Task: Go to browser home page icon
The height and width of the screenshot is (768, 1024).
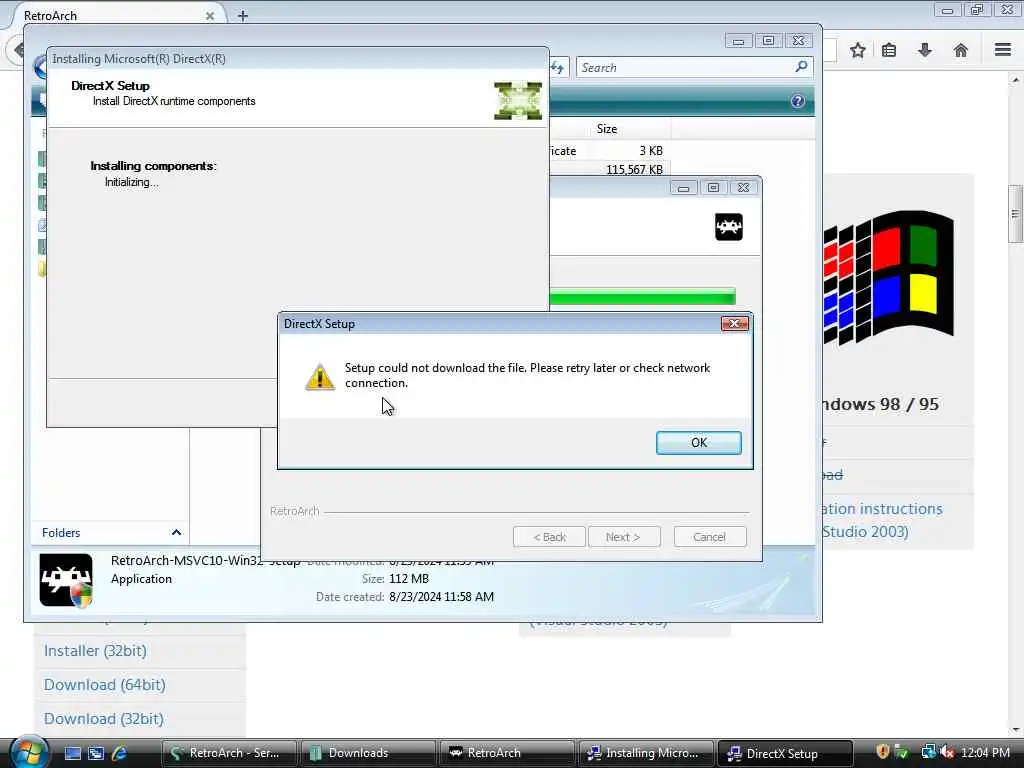Action: (961, 50)
